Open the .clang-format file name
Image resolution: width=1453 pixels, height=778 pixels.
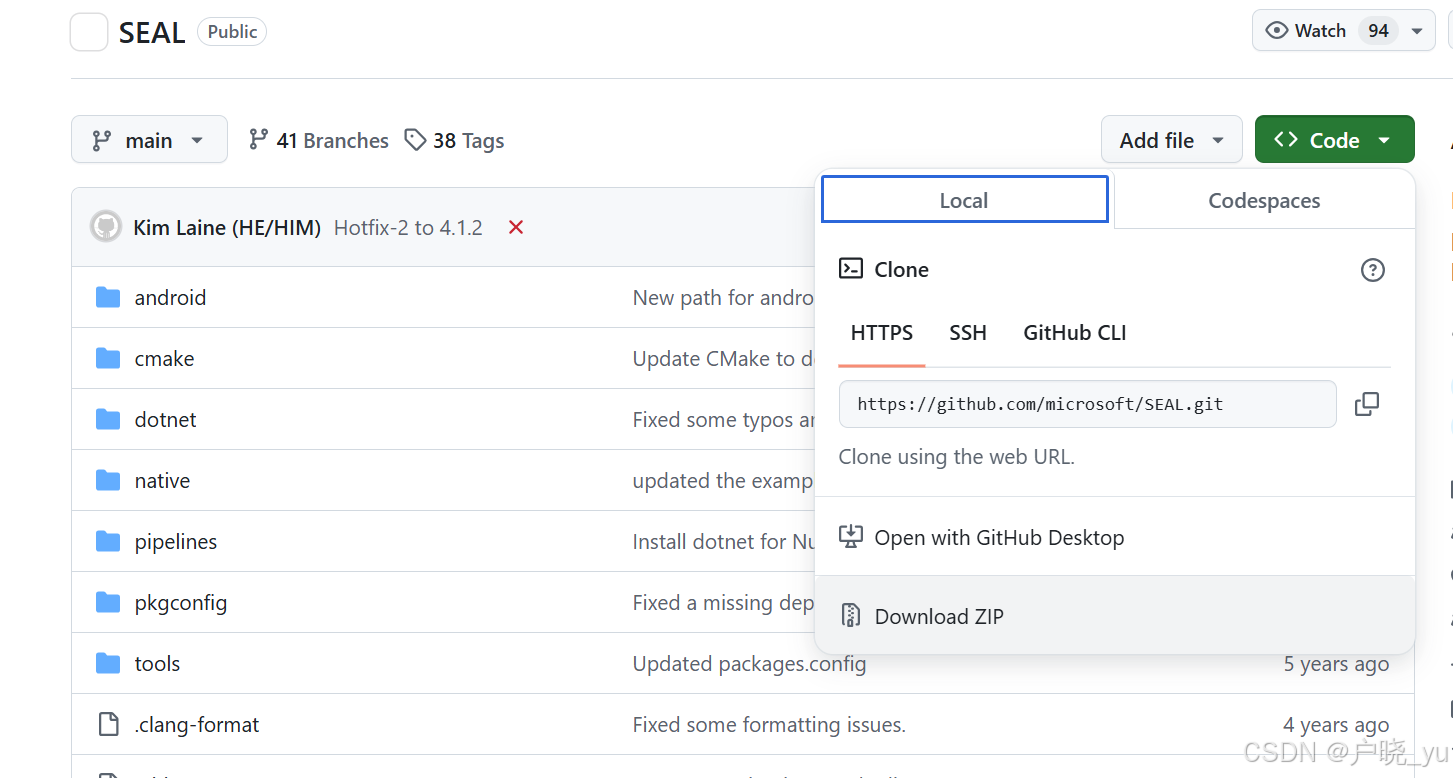pos(197,725)
